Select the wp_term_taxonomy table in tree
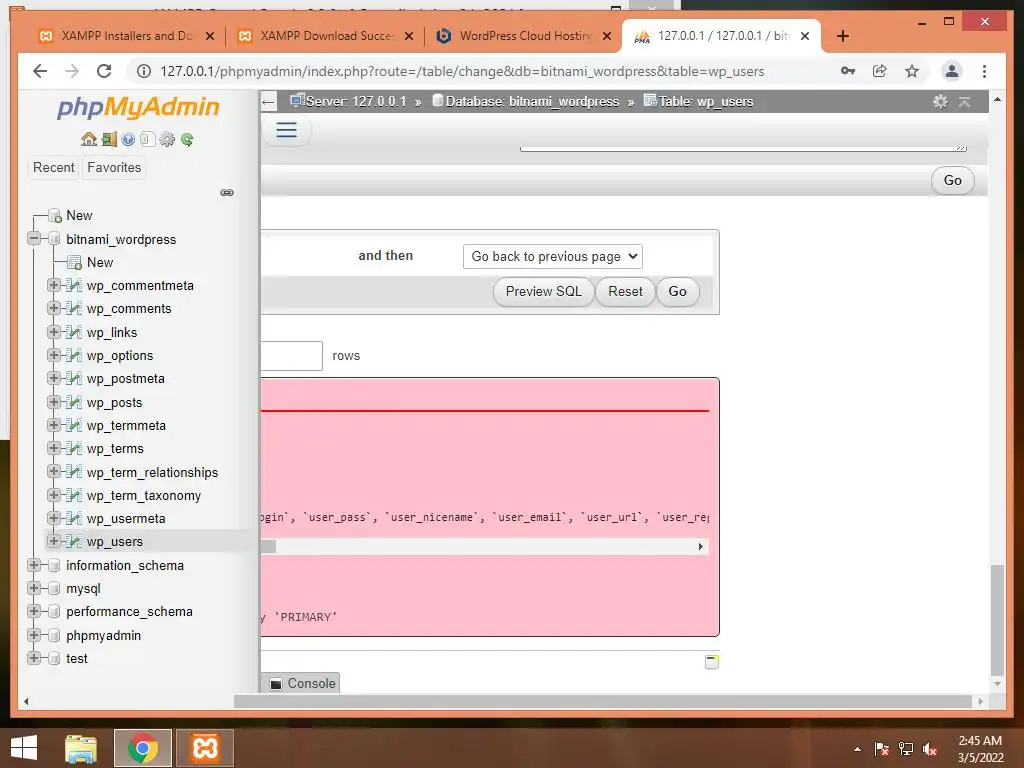The image size is (1024, 768). coord(144,495)
